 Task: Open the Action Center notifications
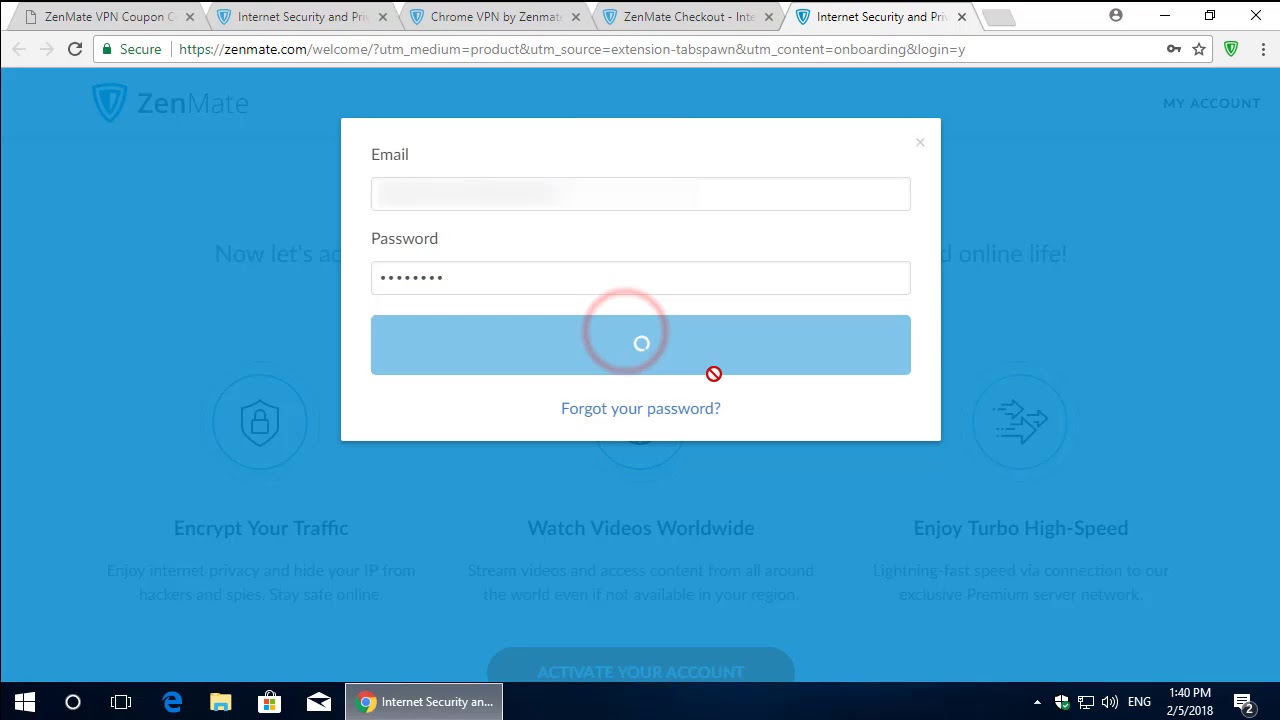(x=1243, y=702)
